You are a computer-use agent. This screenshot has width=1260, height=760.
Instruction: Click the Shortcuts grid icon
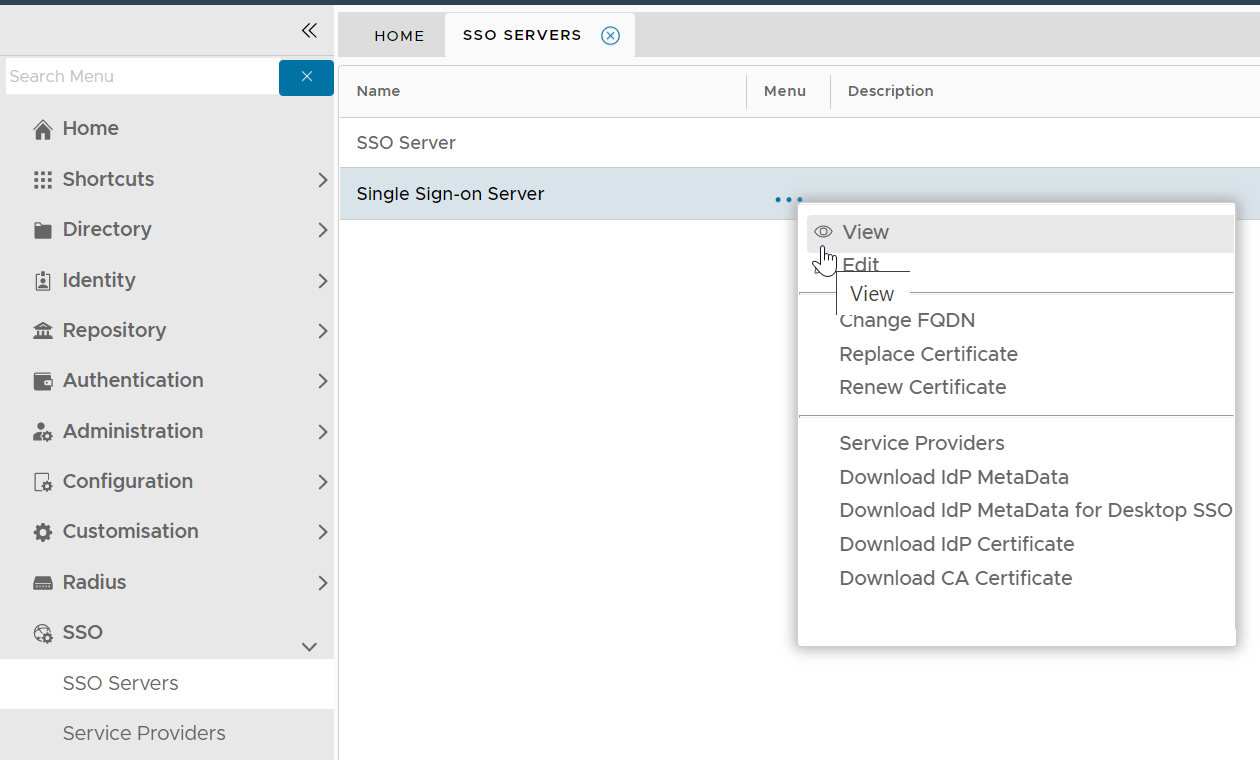[x=42, y=180]
